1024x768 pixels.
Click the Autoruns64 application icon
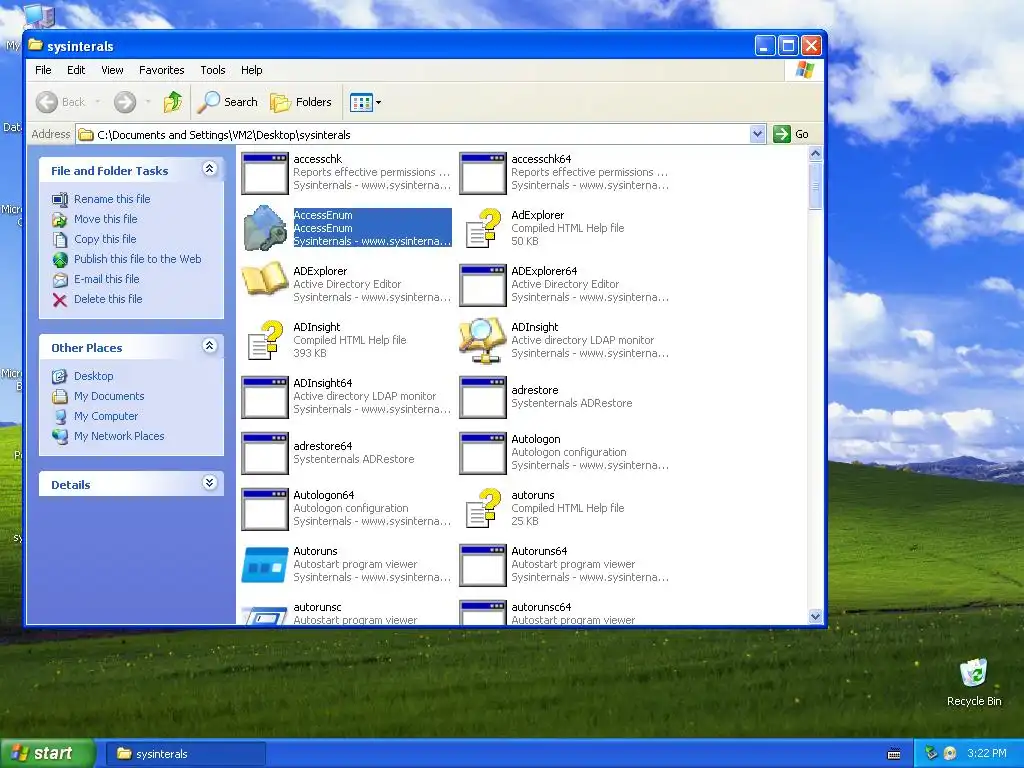[483, 566]
